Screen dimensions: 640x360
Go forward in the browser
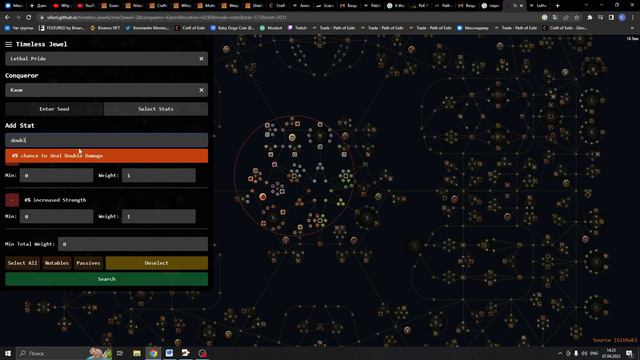point(18,18)
